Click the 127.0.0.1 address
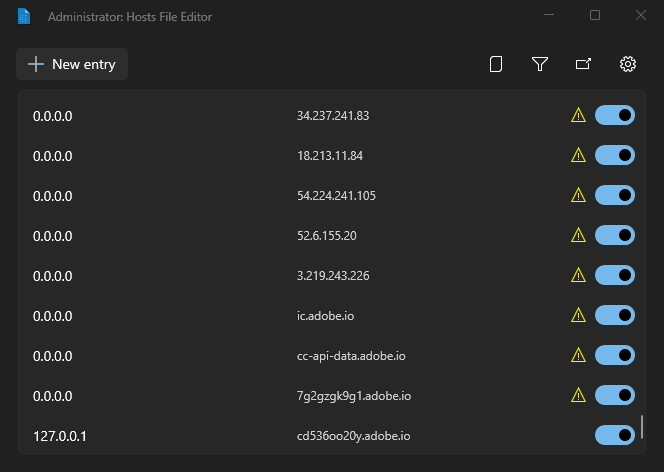 point(60,436)
